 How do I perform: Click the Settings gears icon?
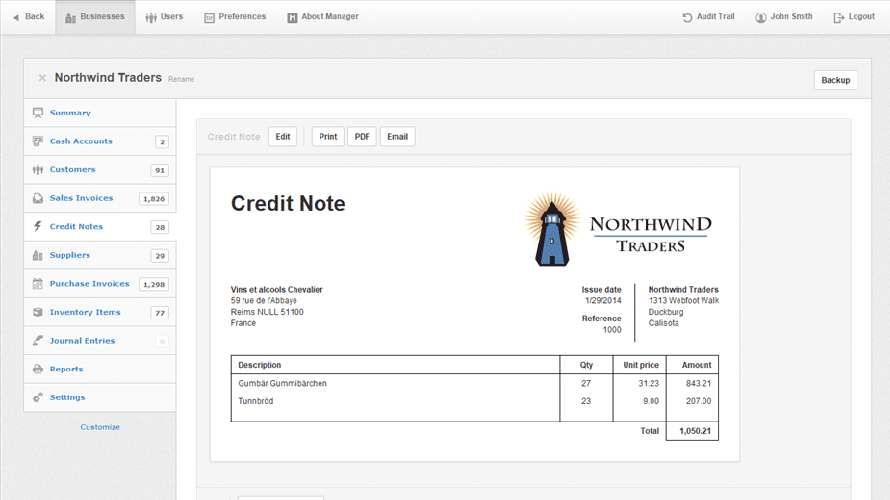38,398
